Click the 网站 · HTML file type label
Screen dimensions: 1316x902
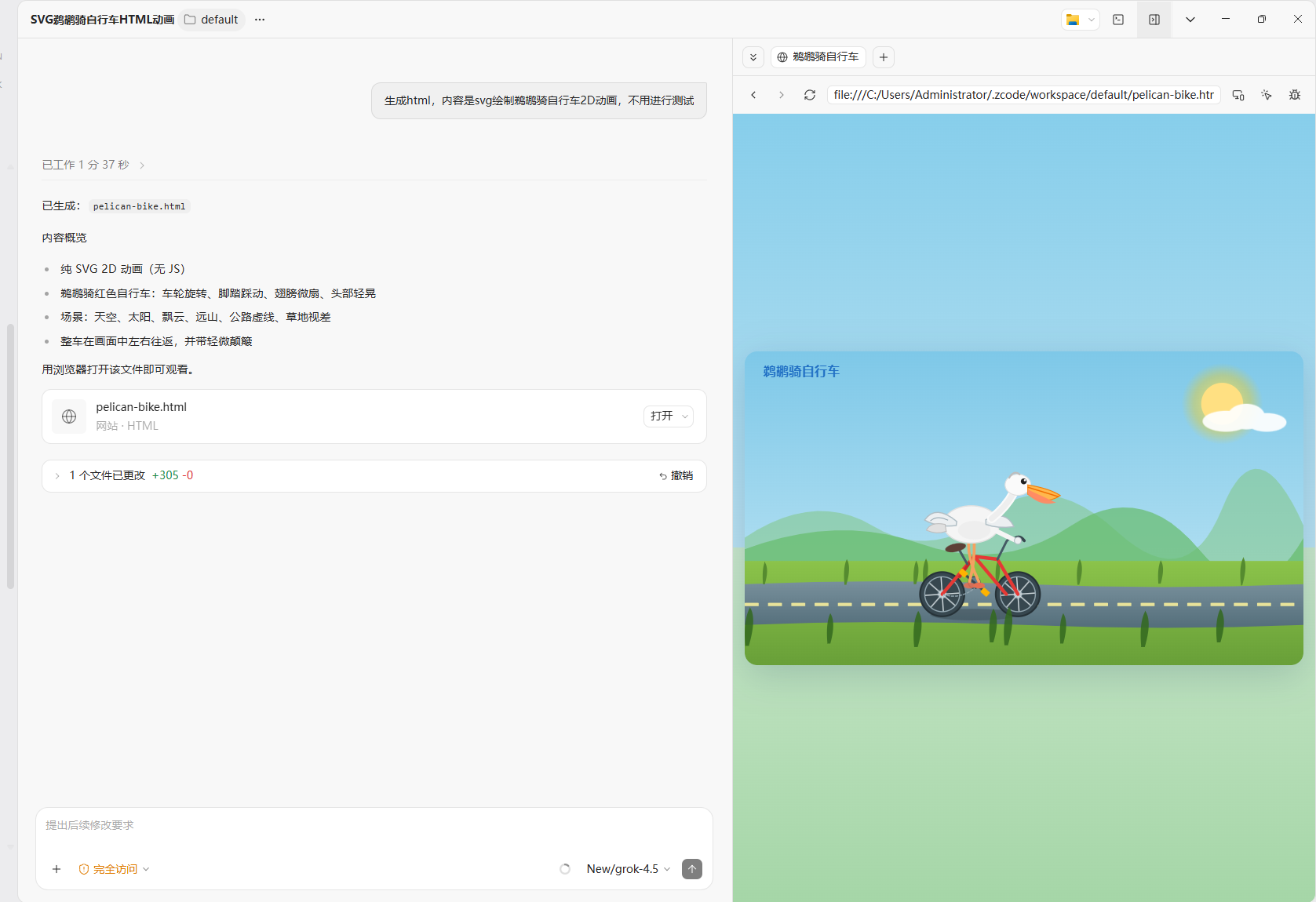click(x=127, y=426)
